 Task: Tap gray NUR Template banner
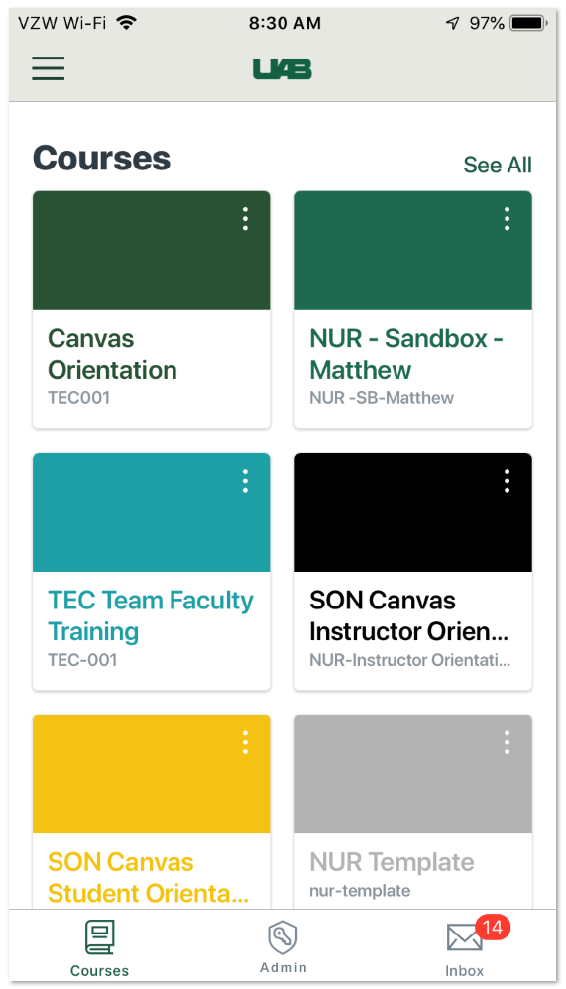[413, 774]
